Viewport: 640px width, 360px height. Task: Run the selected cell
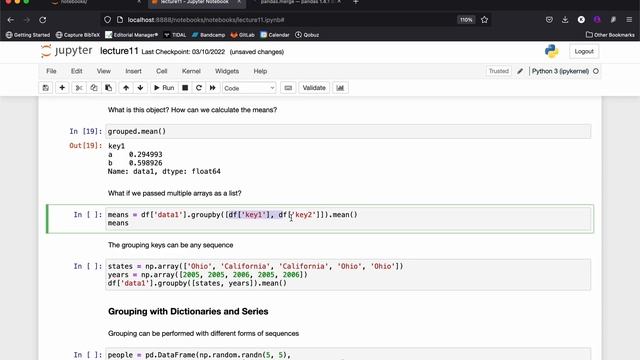coord(164,88)
